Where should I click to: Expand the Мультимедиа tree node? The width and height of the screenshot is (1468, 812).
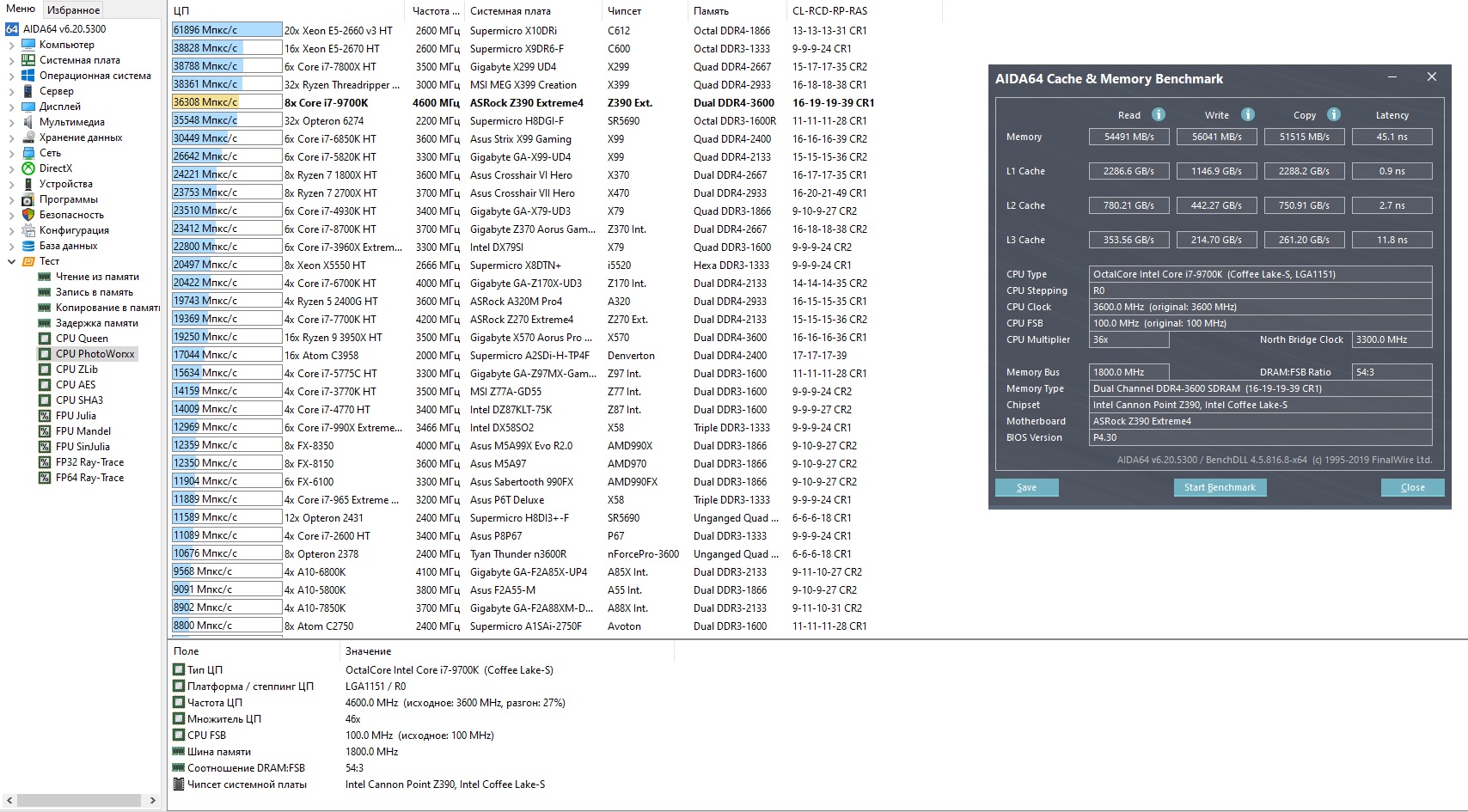(x=11, y=122)
